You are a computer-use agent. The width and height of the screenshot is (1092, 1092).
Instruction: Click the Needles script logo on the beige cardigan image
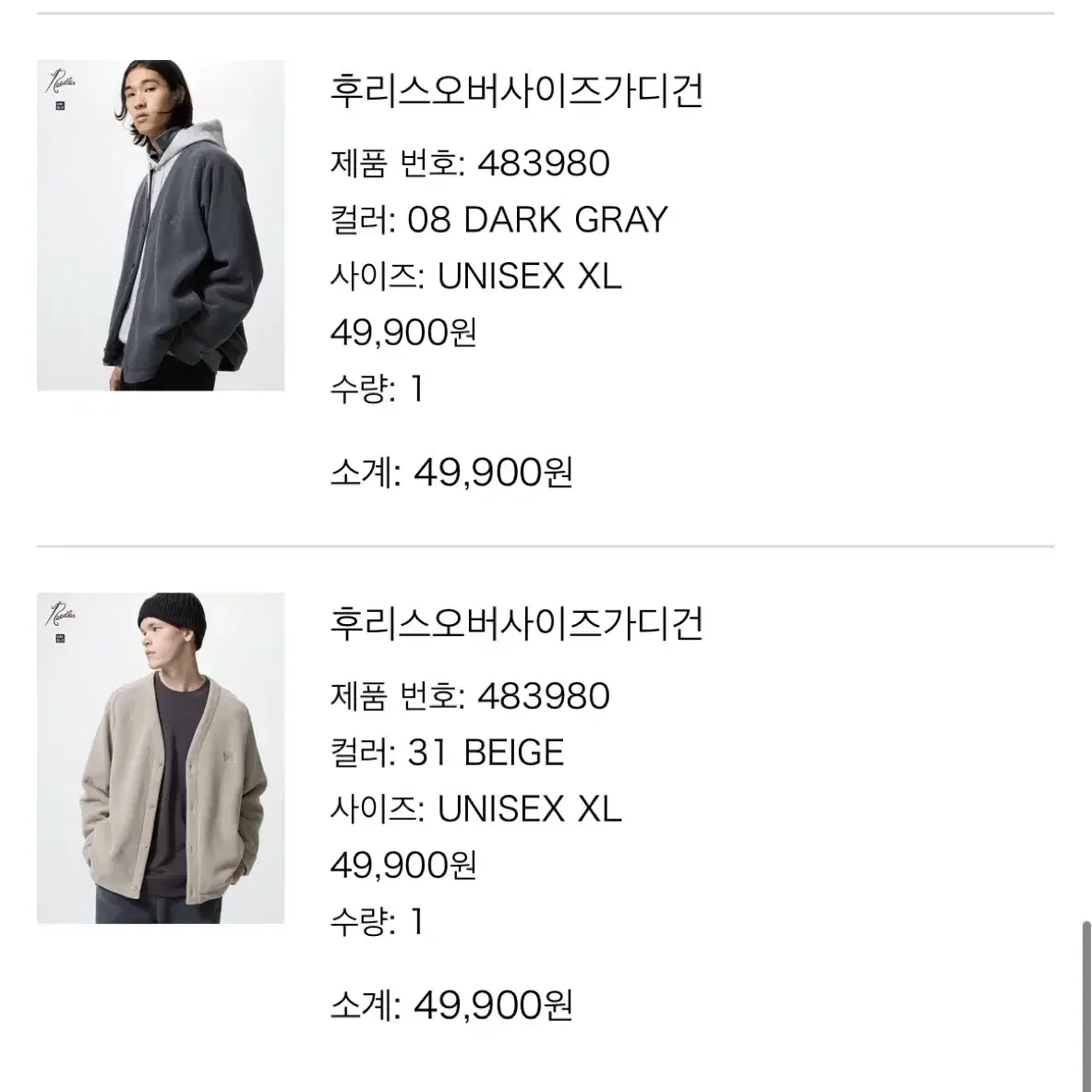63,615
